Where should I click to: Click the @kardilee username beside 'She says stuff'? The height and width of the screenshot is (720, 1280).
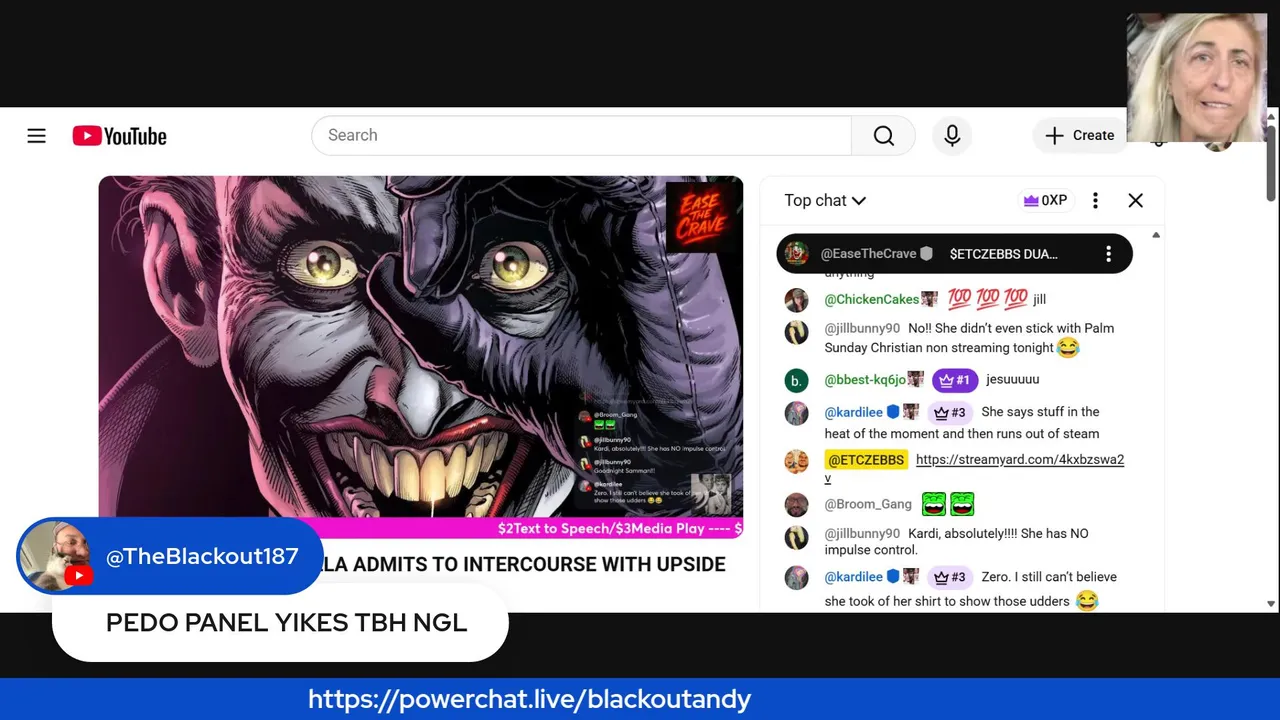click(x=853, y=412)
